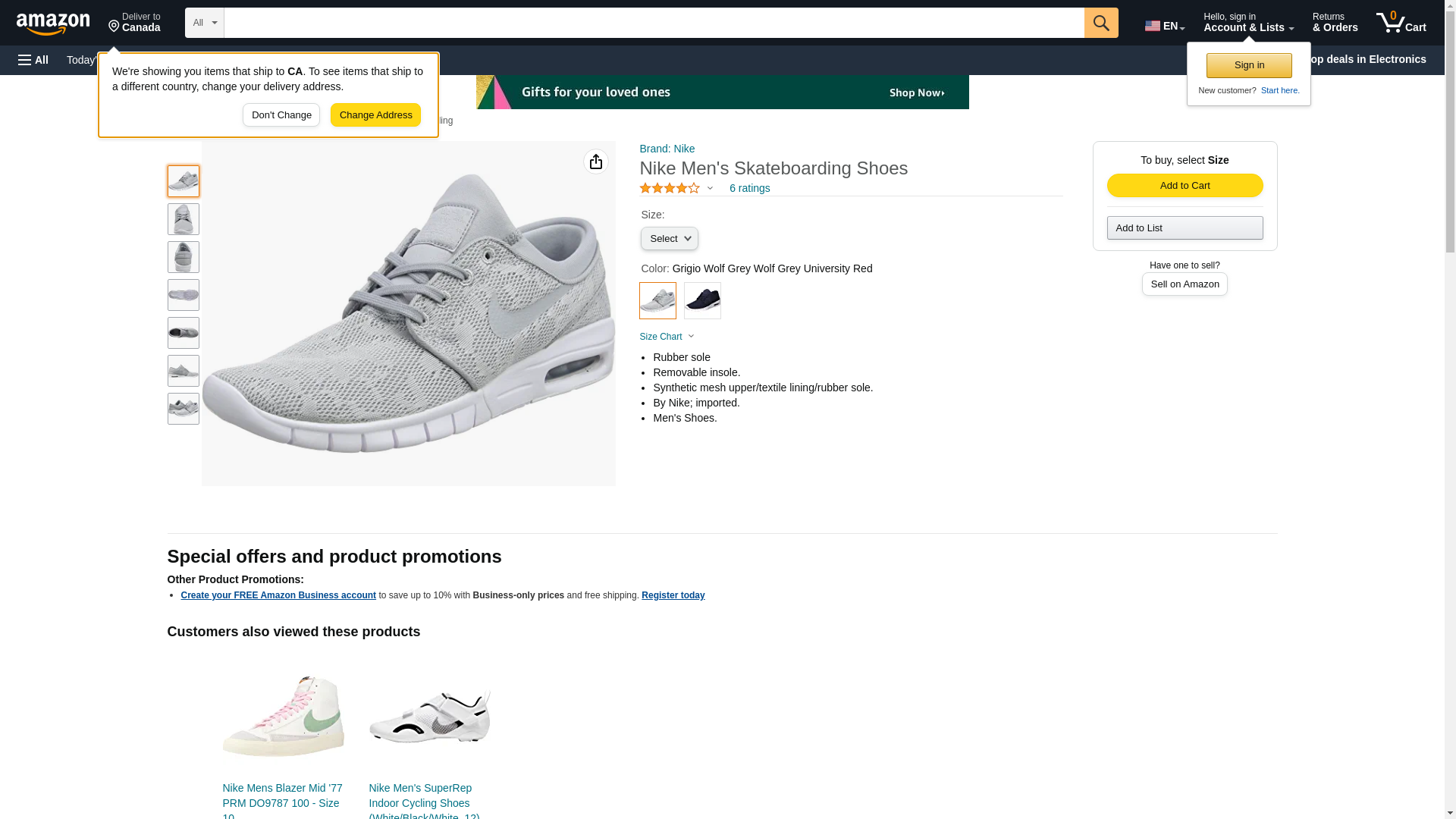Image resolution: width=1456 pixels, height=819 pixels.
Task: Select the grey shoe color swatch
Action: (x=657, y=300)
